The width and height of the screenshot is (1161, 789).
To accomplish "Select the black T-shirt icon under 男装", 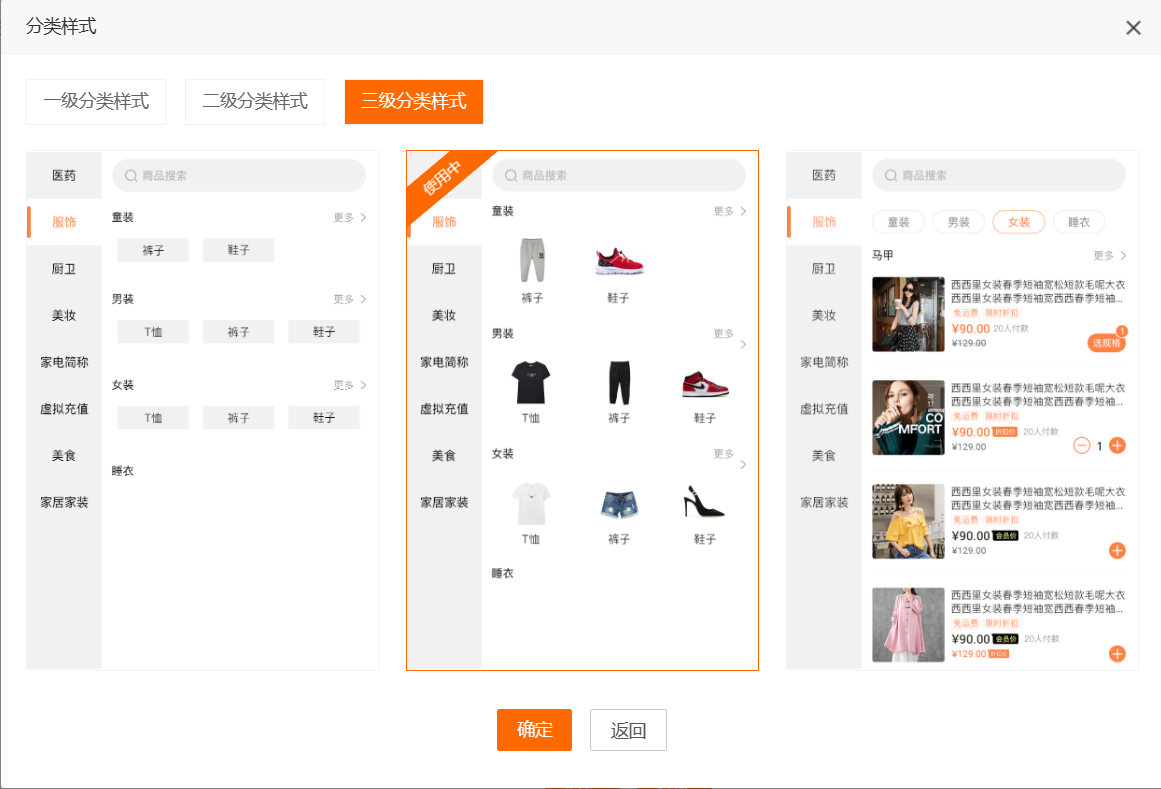I will (x=530, y=382).
